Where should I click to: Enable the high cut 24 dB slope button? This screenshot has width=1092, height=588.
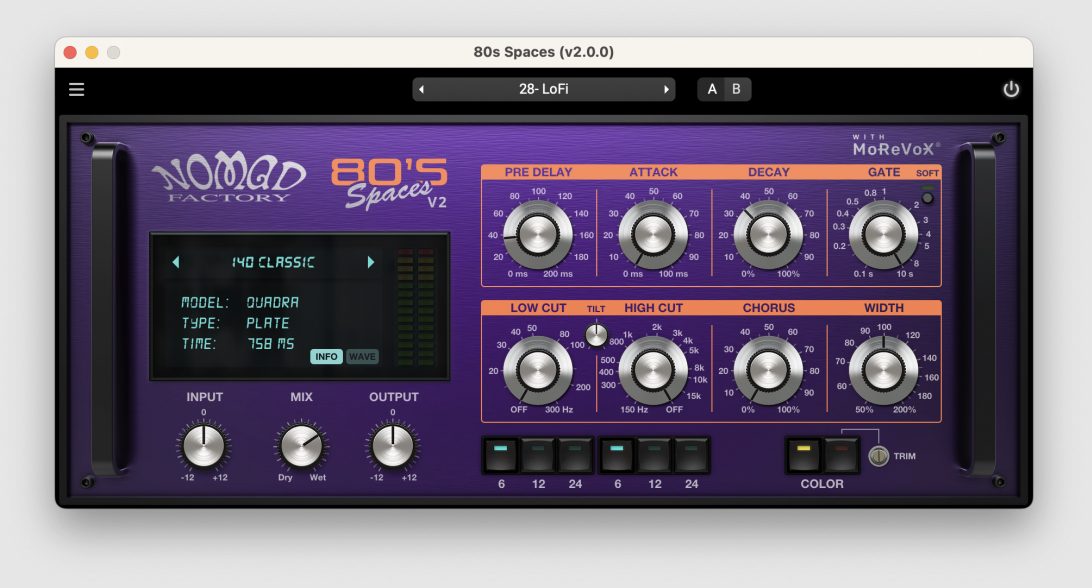(691, 455)
